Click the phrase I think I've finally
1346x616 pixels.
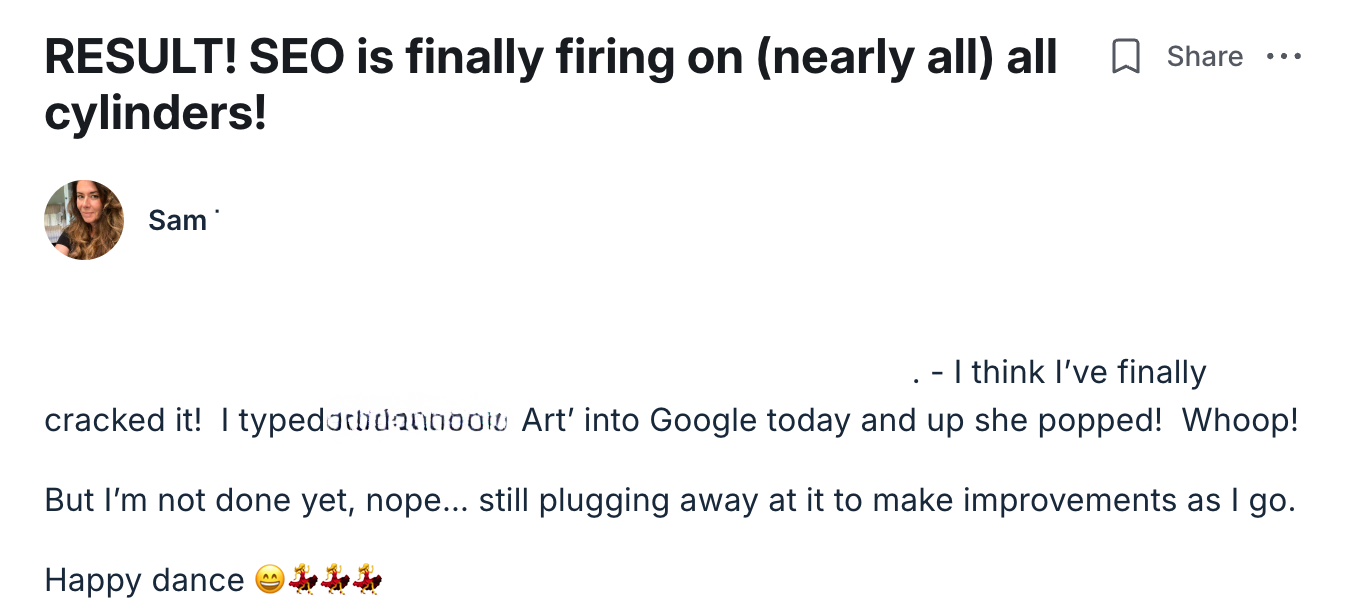pos(1080,373)
